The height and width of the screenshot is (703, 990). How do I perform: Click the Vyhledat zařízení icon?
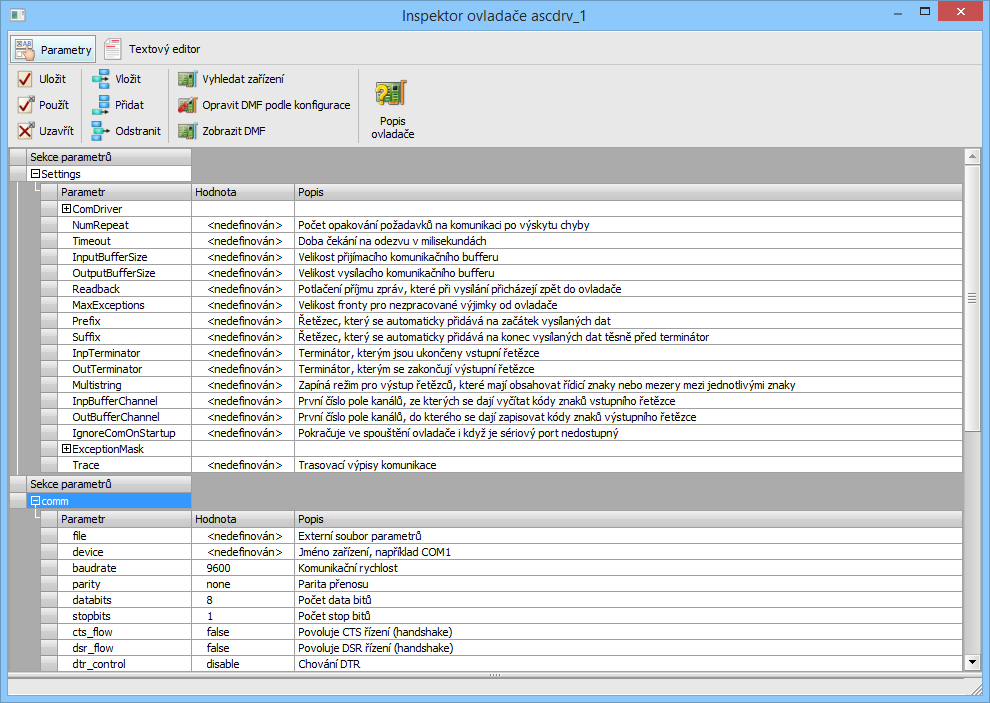click(187, 79)
